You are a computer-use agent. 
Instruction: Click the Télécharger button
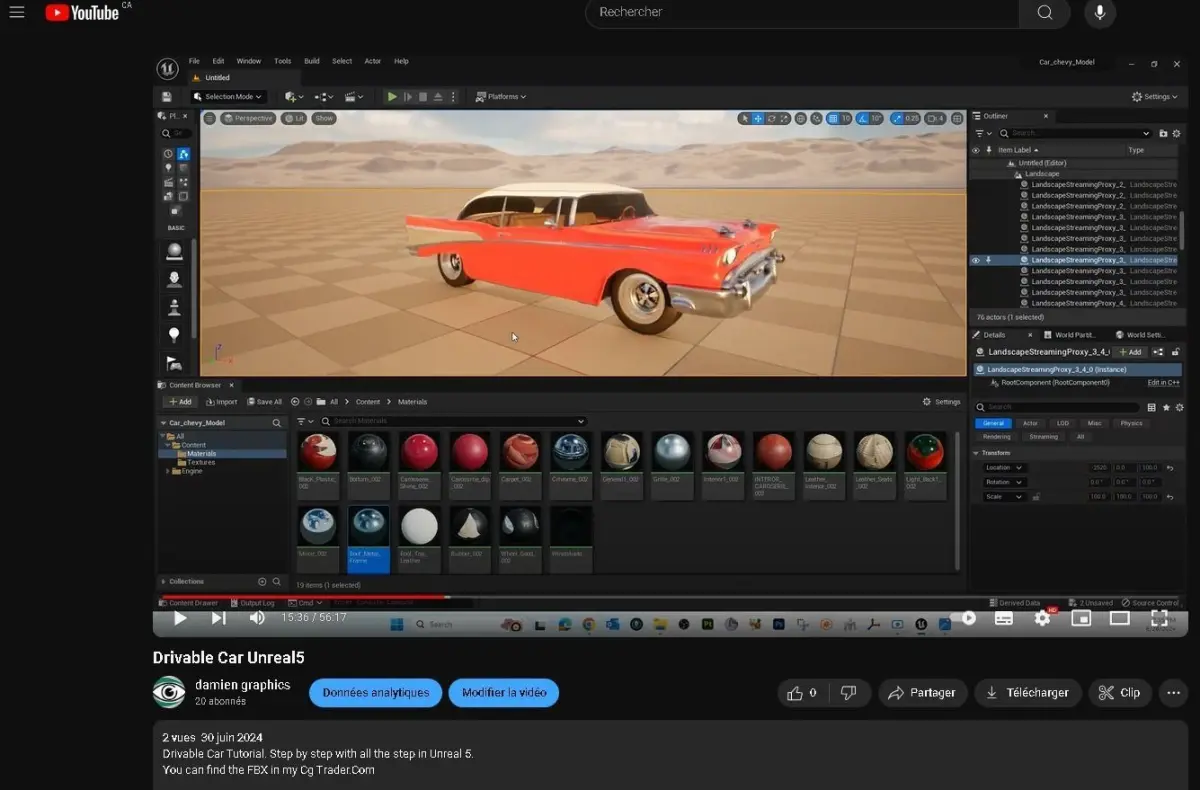click(1026, 692)
